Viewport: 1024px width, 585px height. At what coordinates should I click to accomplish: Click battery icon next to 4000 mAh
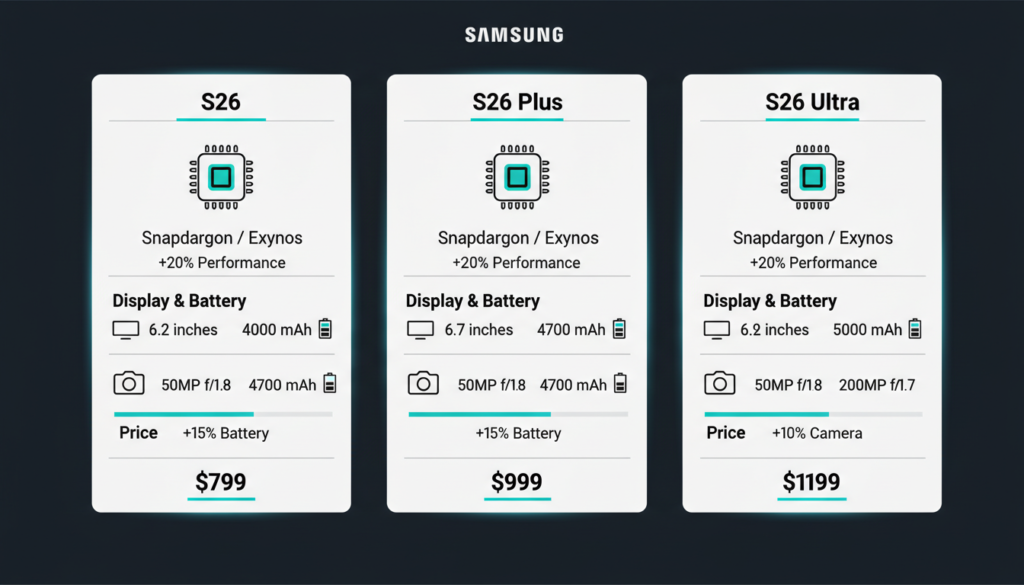coord(326,329)
